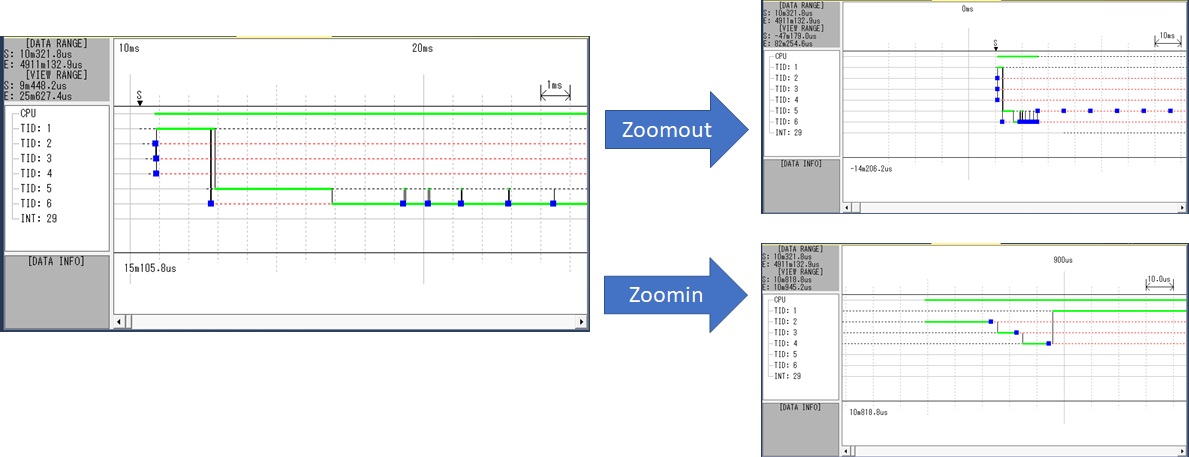Select INT: 29 in the Zoomout chart's tree
This screenshot has width=1189, height=457.
pos(789,132)
